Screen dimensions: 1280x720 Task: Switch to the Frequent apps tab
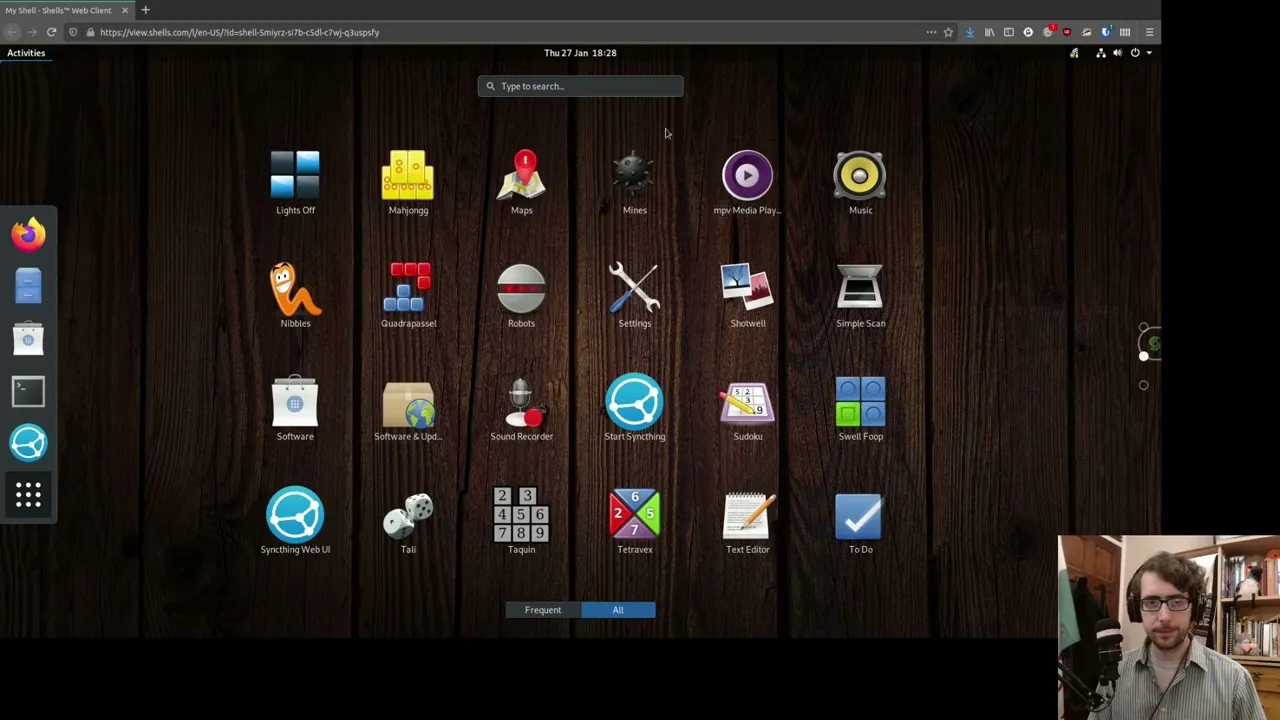point(543,610)
